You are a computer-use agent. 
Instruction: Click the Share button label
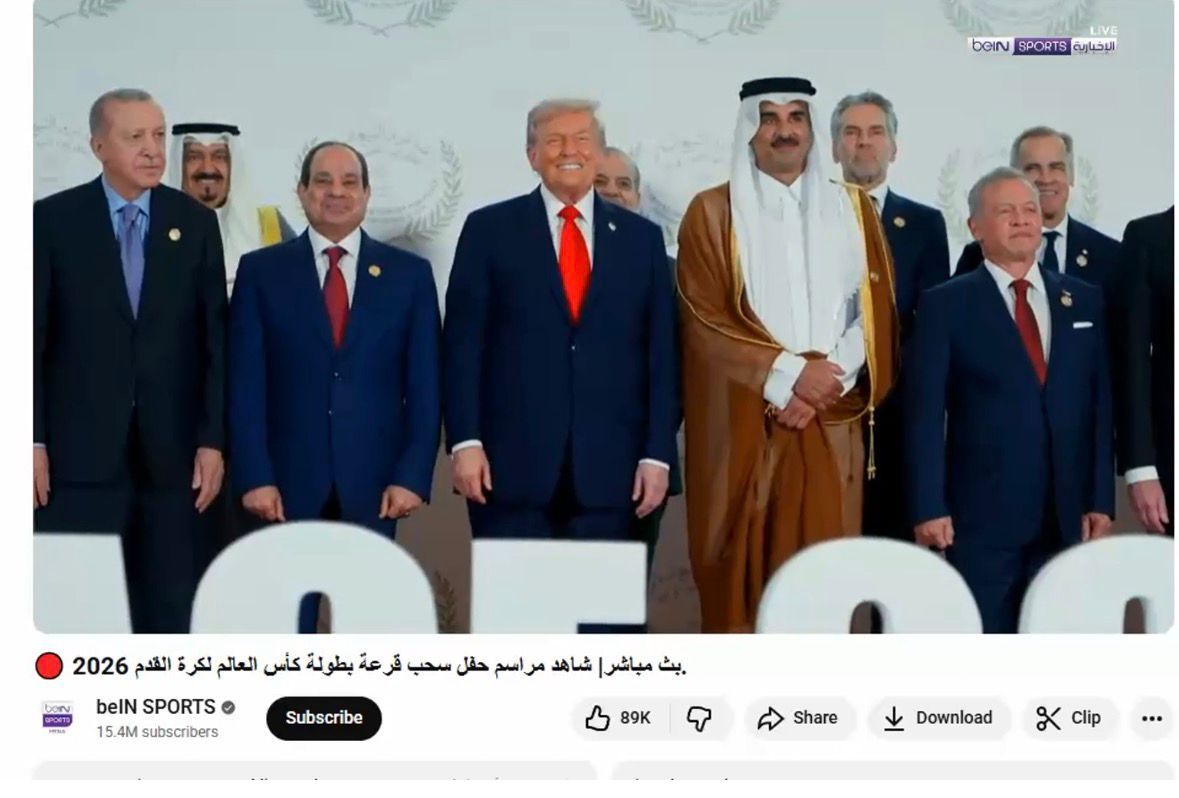(815, 718)
